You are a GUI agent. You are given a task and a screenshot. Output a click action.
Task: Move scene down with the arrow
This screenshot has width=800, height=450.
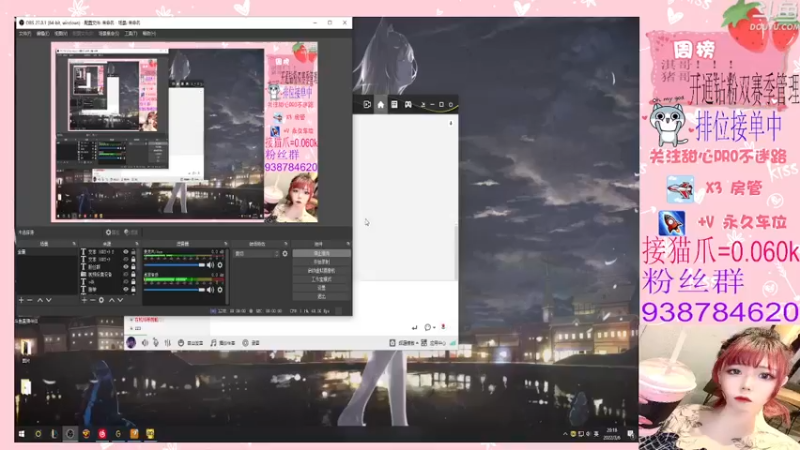(48, 300)
